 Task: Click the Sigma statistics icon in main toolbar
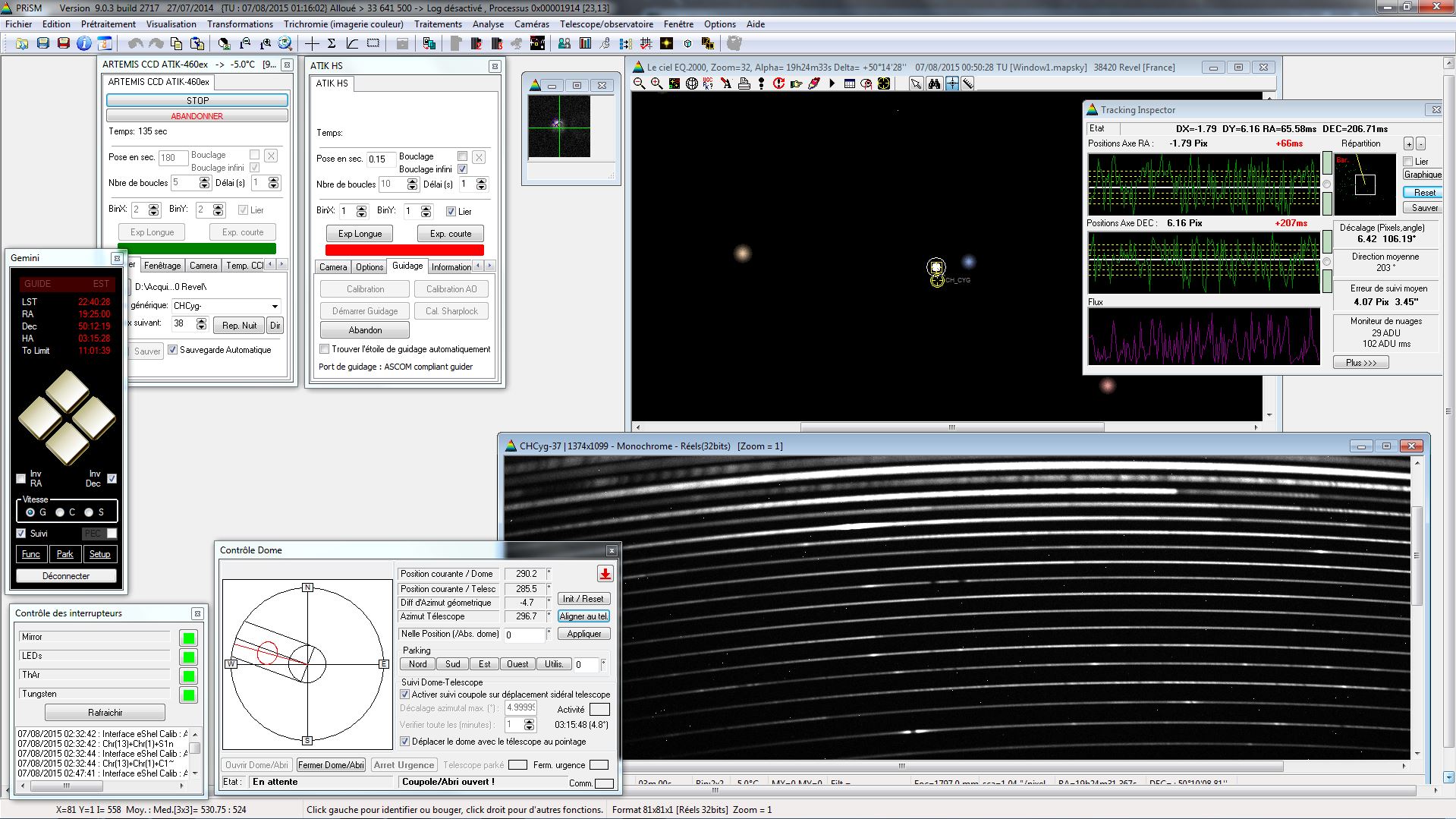332,43
